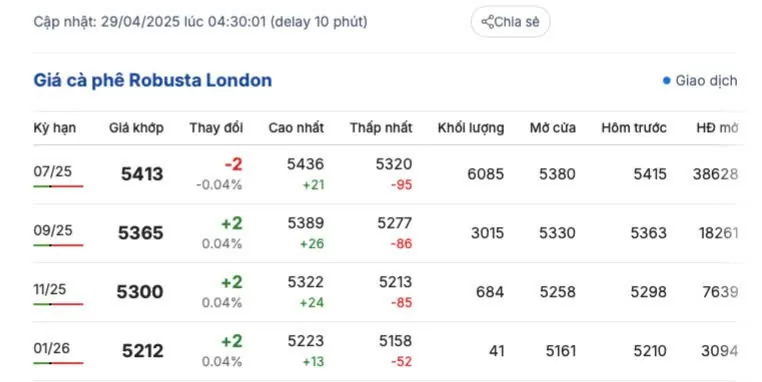Select the 11/25 contract term
The height and width of the screenshot is (382, 762).
click(50, 289)
